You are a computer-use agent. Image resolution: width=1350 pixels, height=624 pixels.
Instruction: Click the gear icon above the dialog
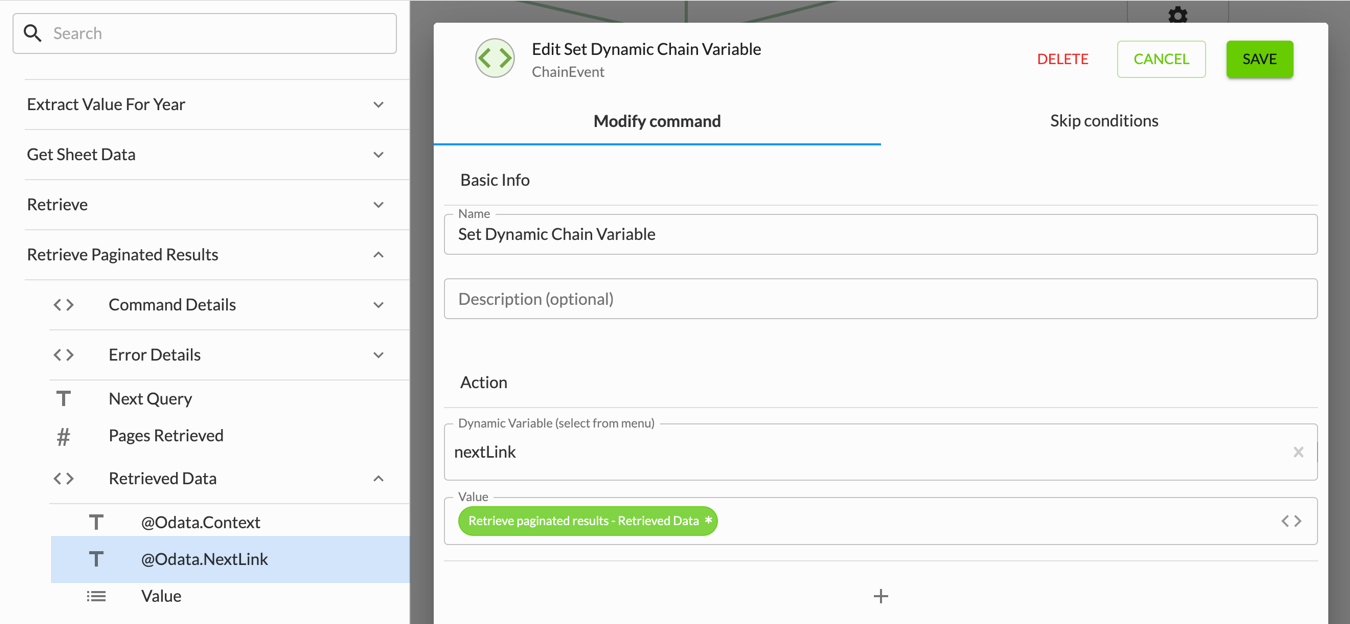(1178, 15)
